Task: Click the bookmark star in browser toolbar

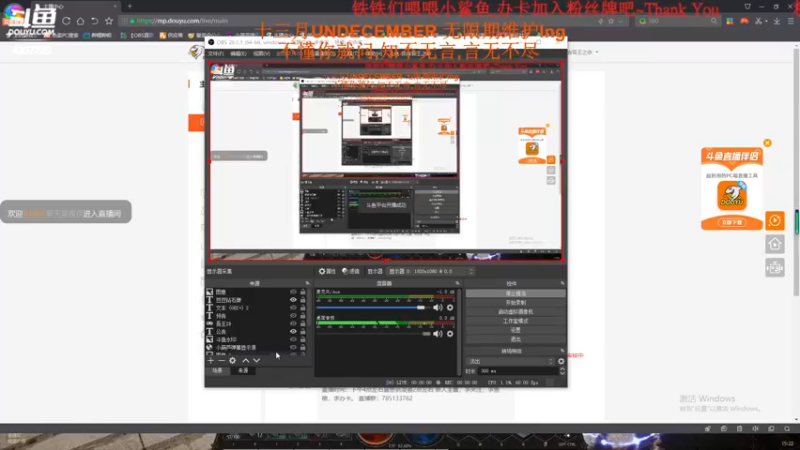Action: click(x=109, y=21)
